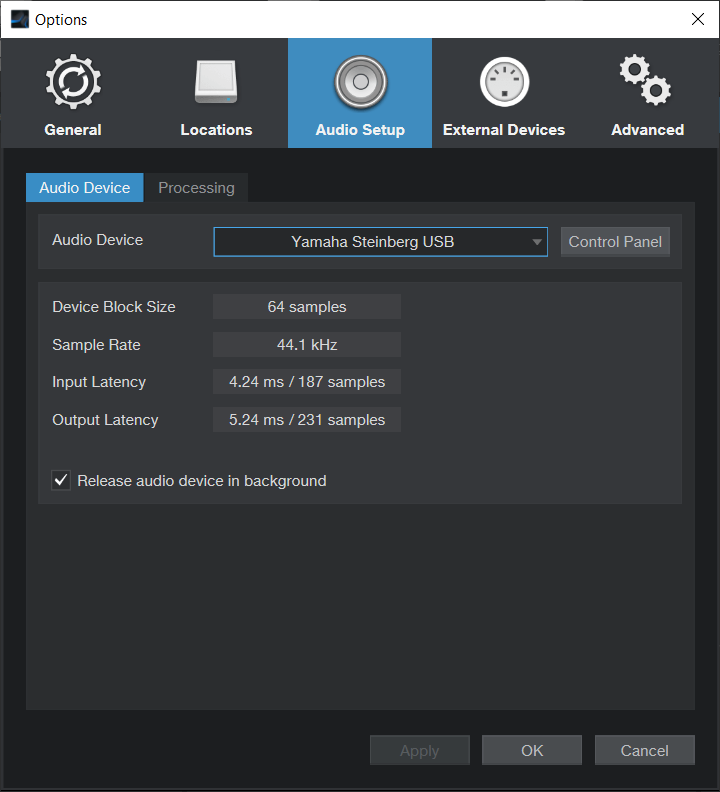Switch to the Processing tab
The width and height of the screenshot is (720, 792).
click(x=196, y=188)
